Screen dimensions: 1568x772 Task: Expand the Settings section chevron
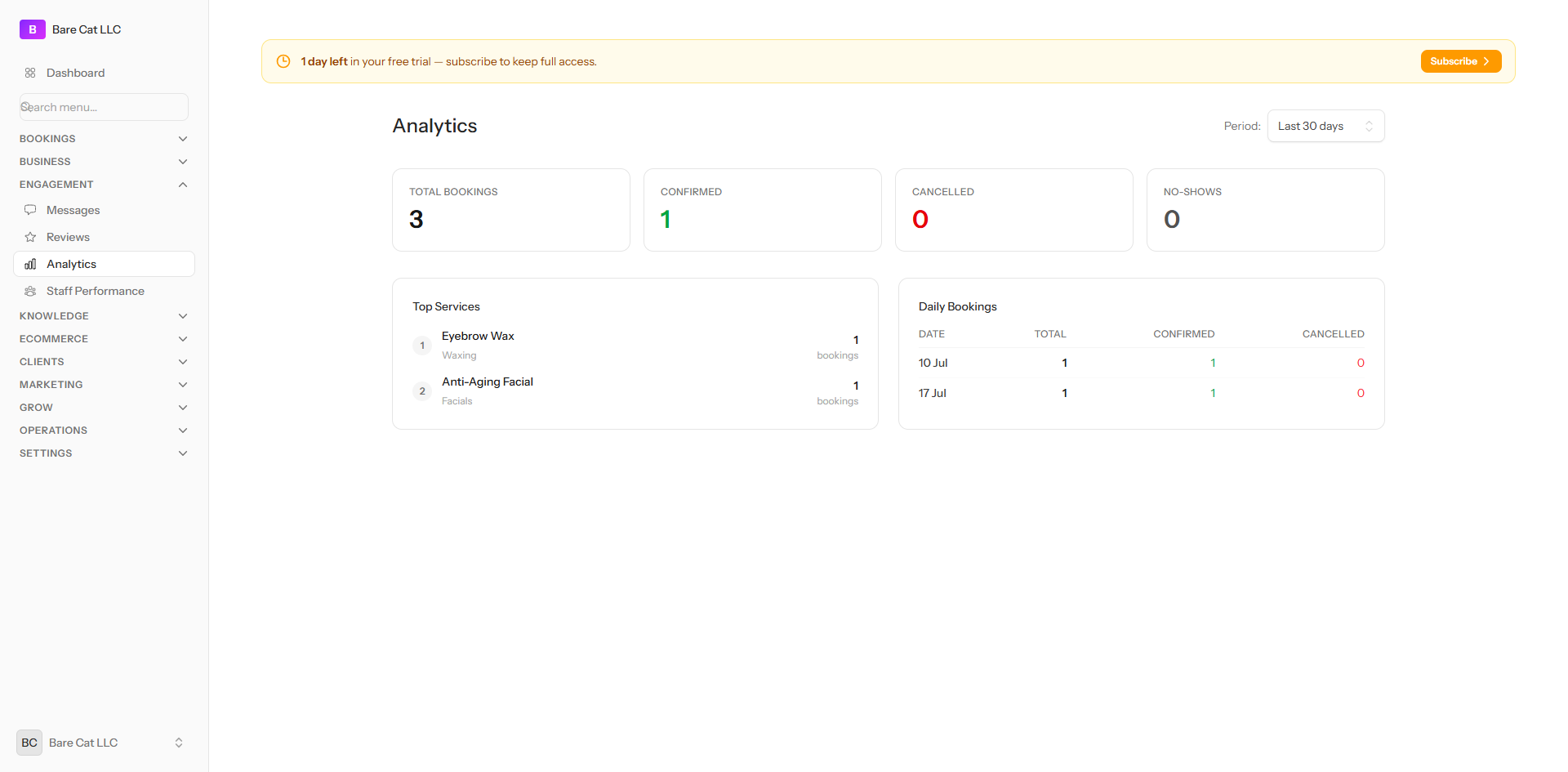coord(183,453)
